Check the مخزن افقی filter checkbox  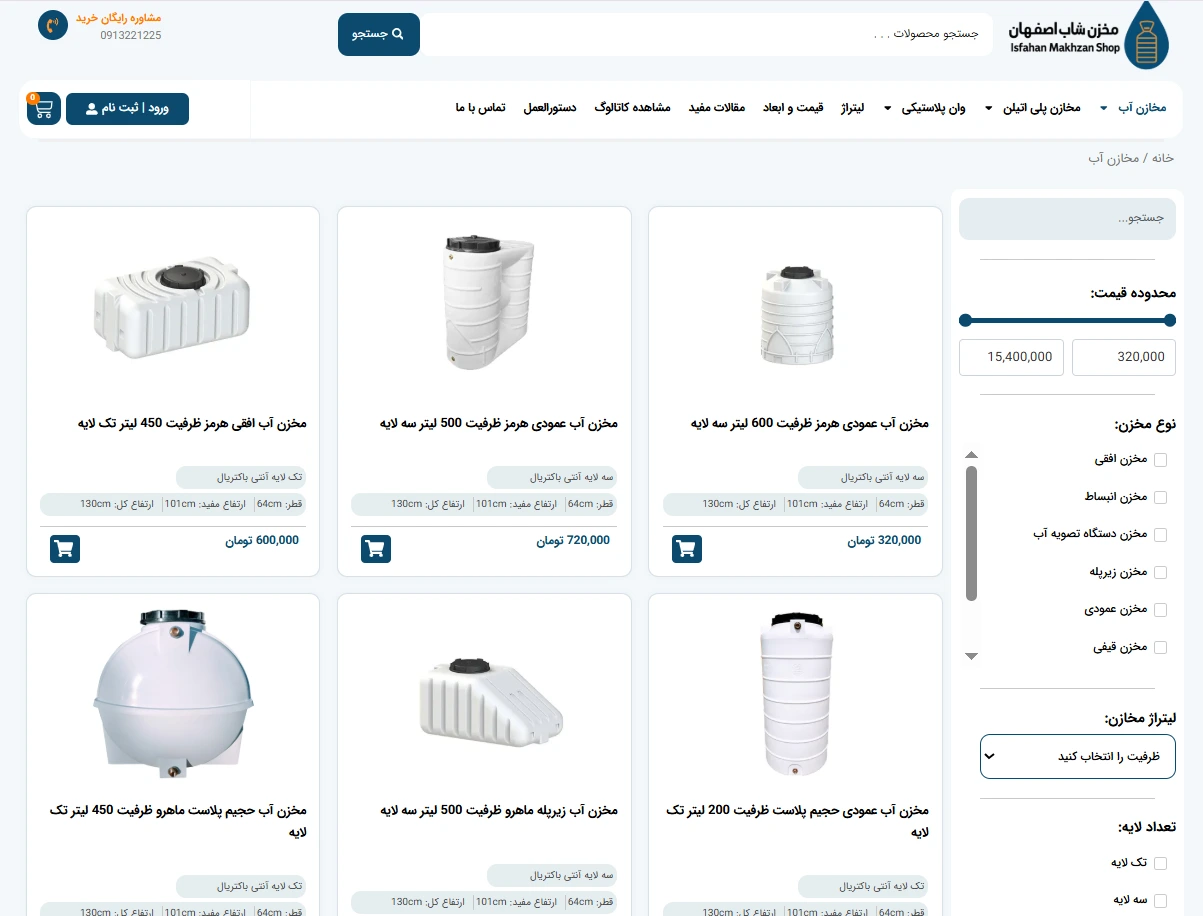pyautogui.click(x=1160, y=460)
